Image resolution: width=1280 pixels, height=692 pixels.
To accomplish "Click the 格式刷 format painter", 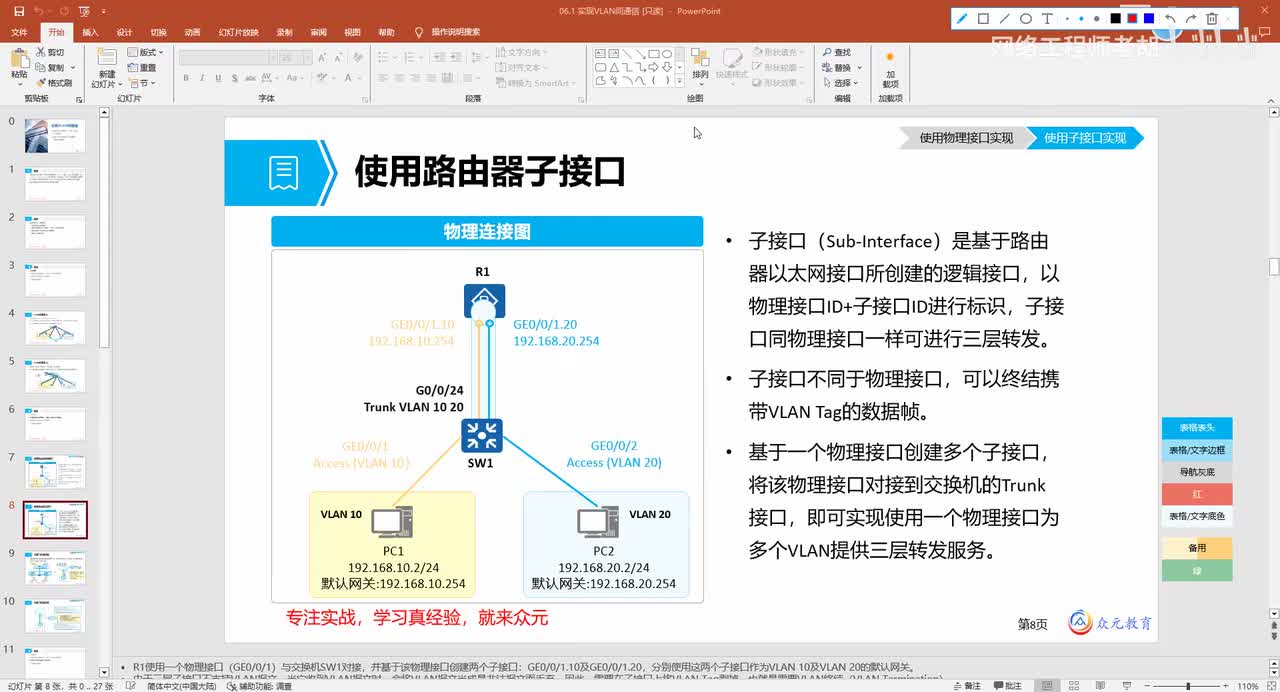I will (53, 83).
